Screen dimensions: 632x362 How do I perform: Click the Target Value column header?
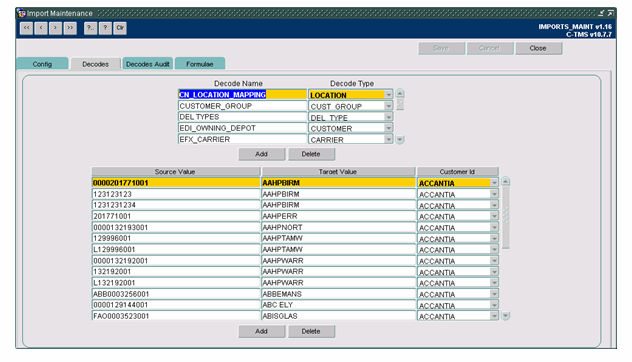[x=339, y=172]
